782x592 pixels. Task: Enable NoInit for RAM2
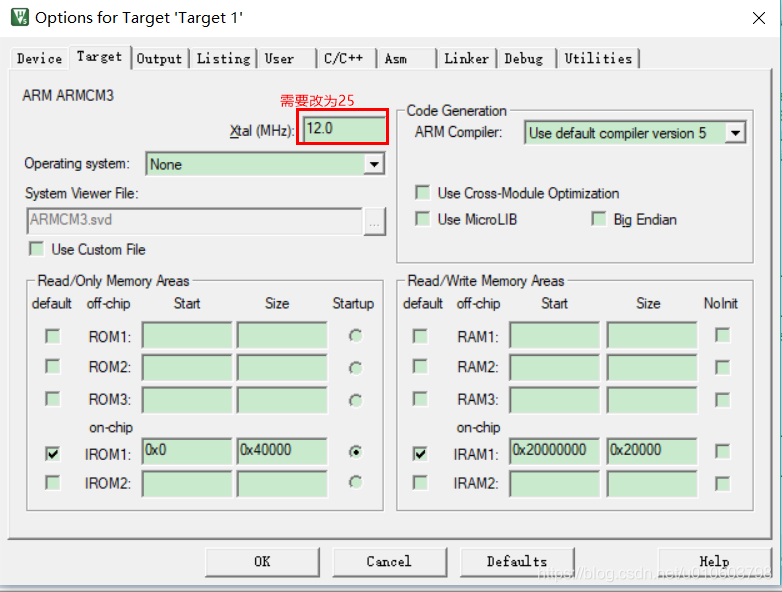(722, 368)
